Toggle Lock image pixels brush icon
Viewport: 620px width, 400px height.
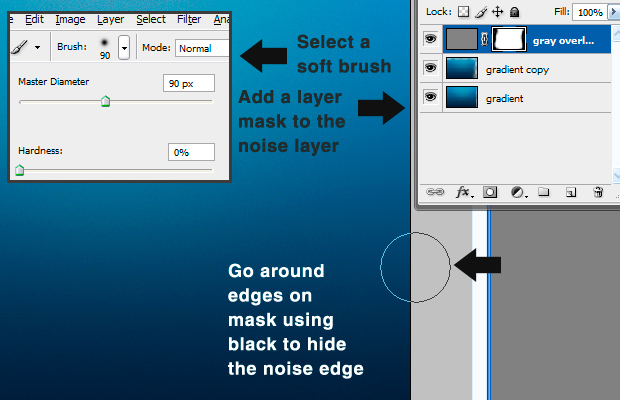[x=480, y=12]
